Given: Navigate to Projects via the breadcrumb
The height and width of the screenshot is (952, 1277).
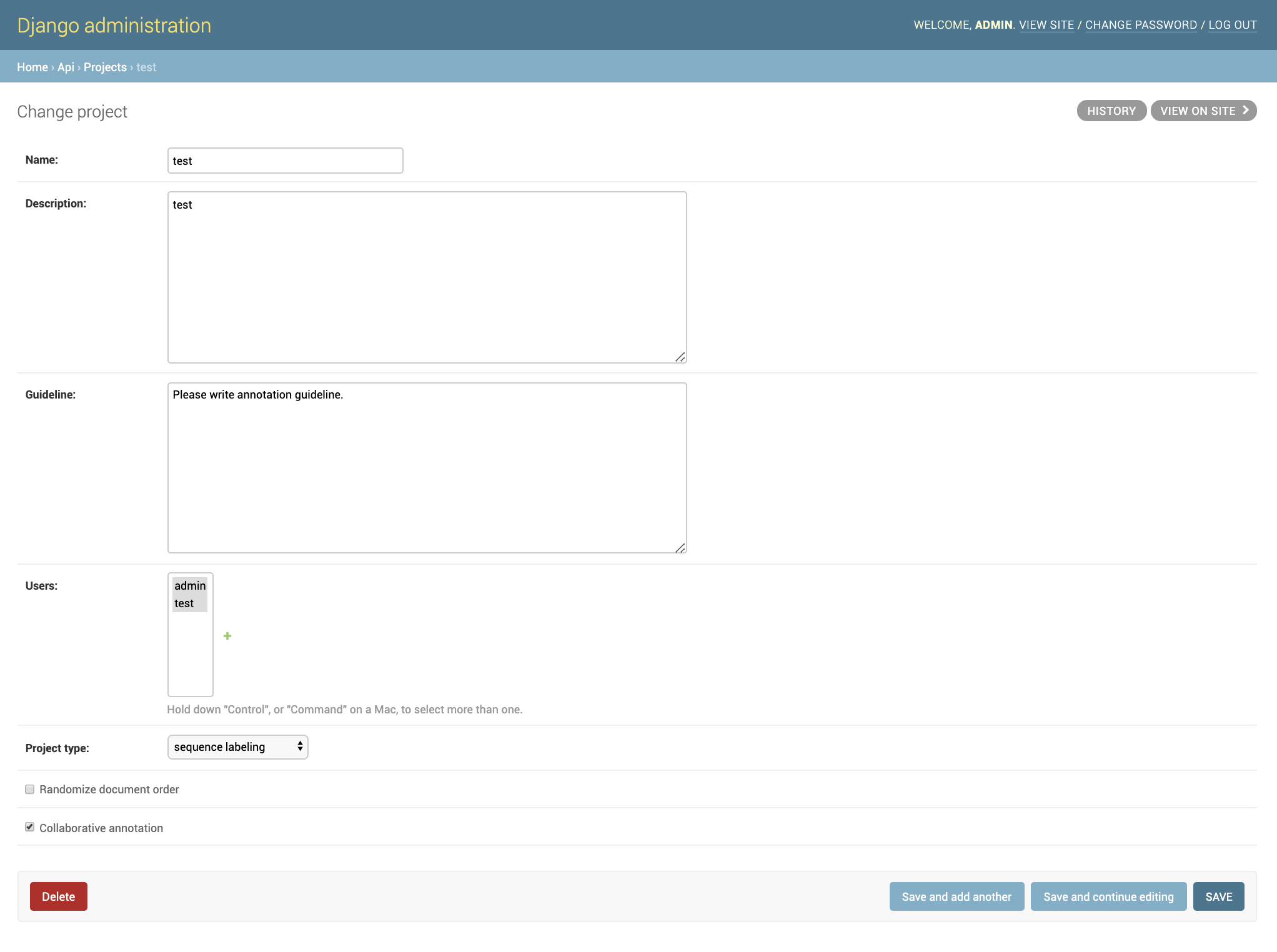Looking at the screenshot, I should (104, 67).
